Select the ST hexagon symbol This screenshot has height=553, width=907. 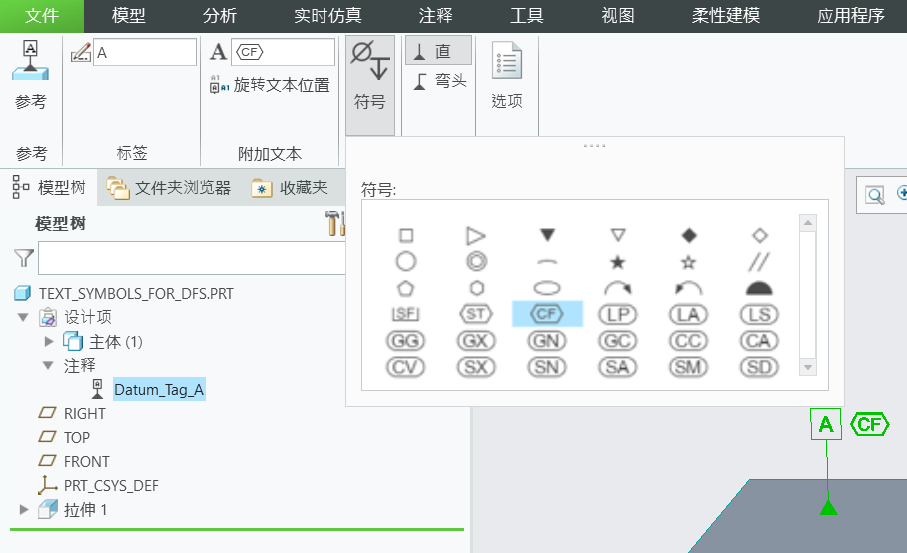tap(475, 314)
